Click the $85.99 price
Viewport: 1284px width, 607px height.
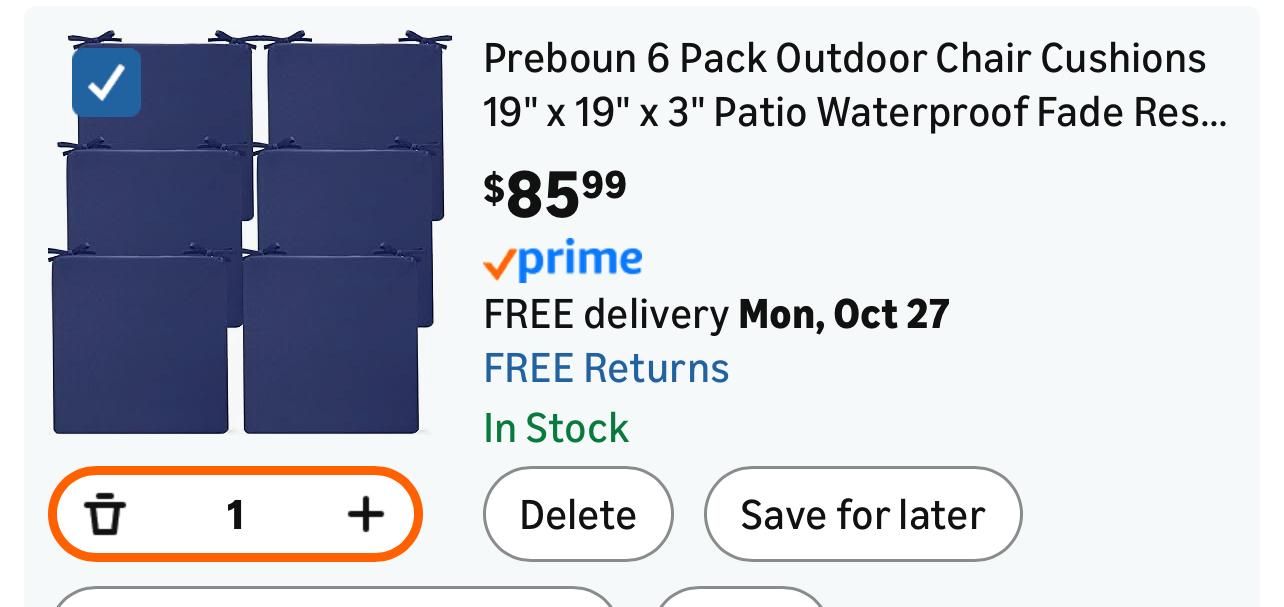tap(555, 192)
